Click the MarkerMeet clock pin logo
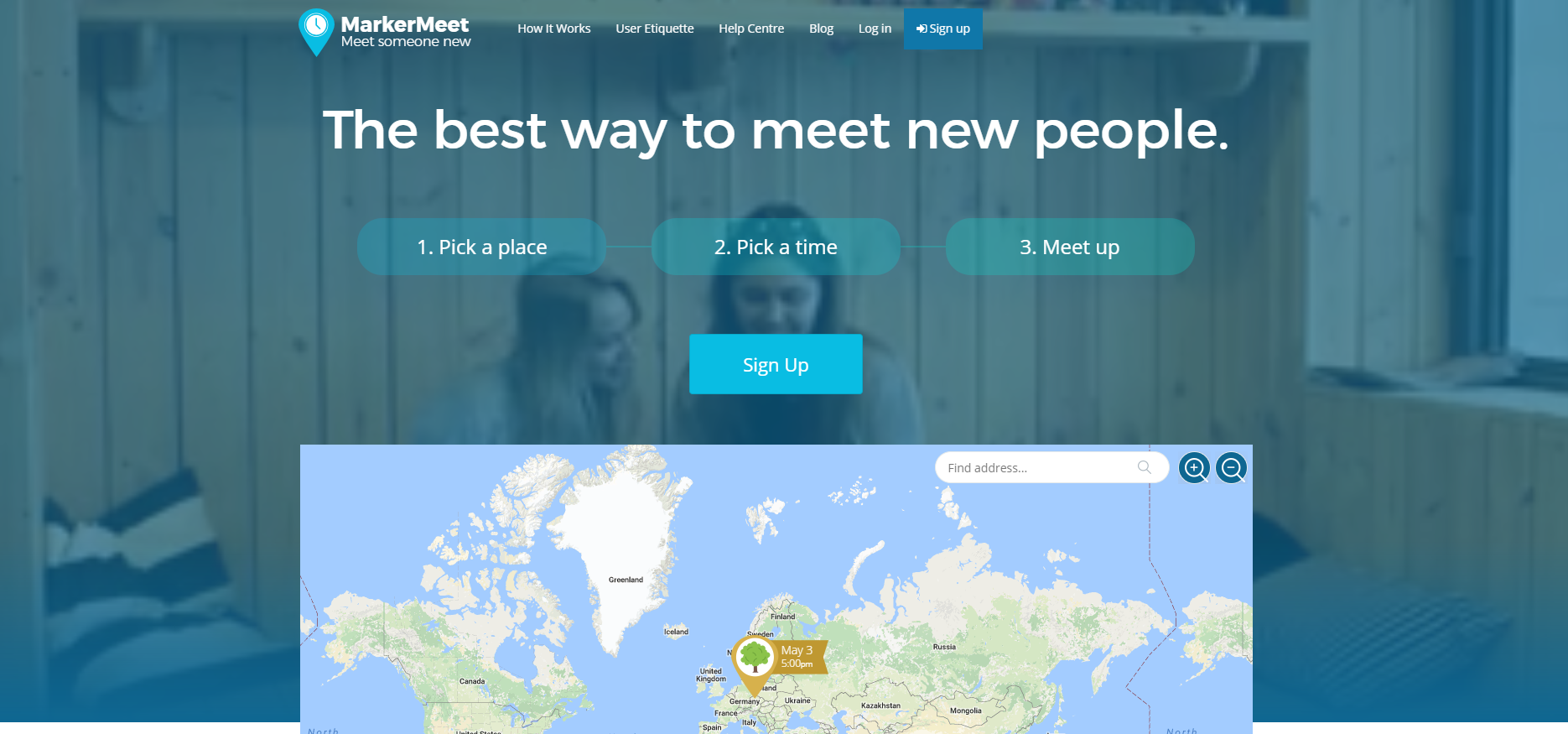Image resolution: width=1568 pixels, height=734 pixels. point(316,32)
